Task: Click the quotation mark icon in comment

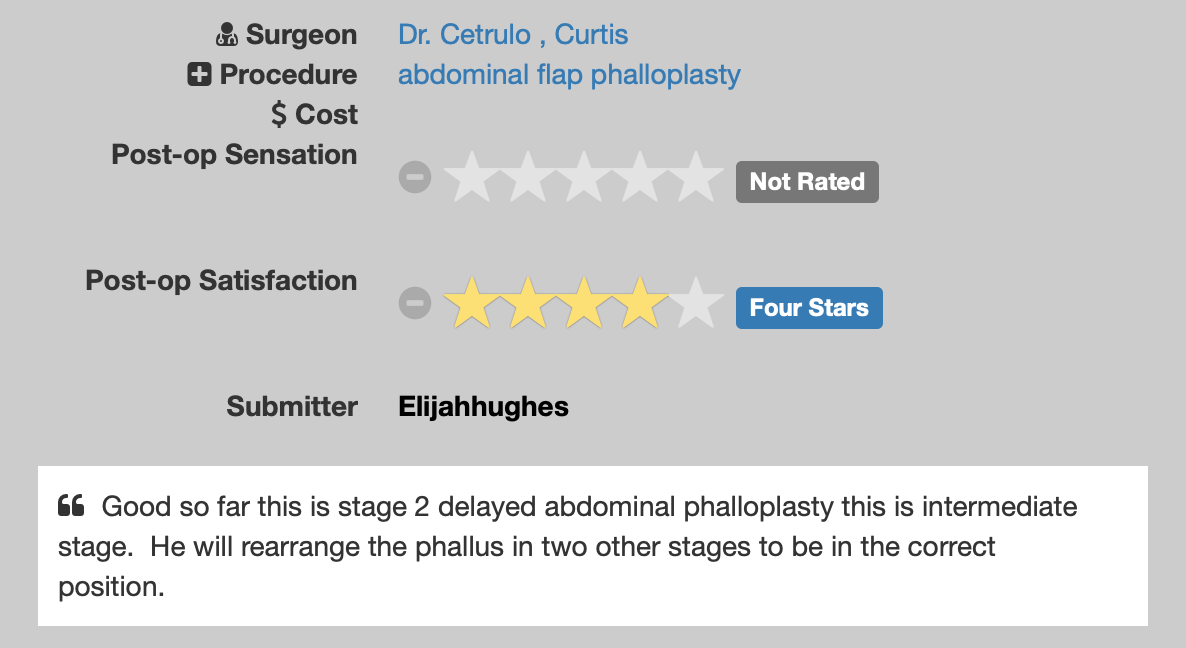Action: coord(71,506)
